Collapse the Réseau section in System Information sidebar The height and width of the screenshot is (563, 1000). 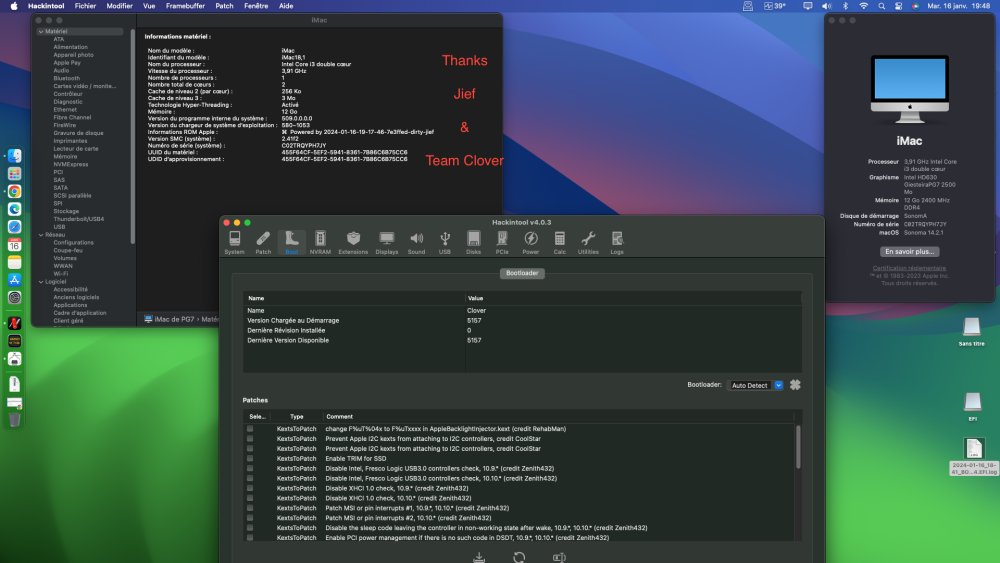pos(41,235)
